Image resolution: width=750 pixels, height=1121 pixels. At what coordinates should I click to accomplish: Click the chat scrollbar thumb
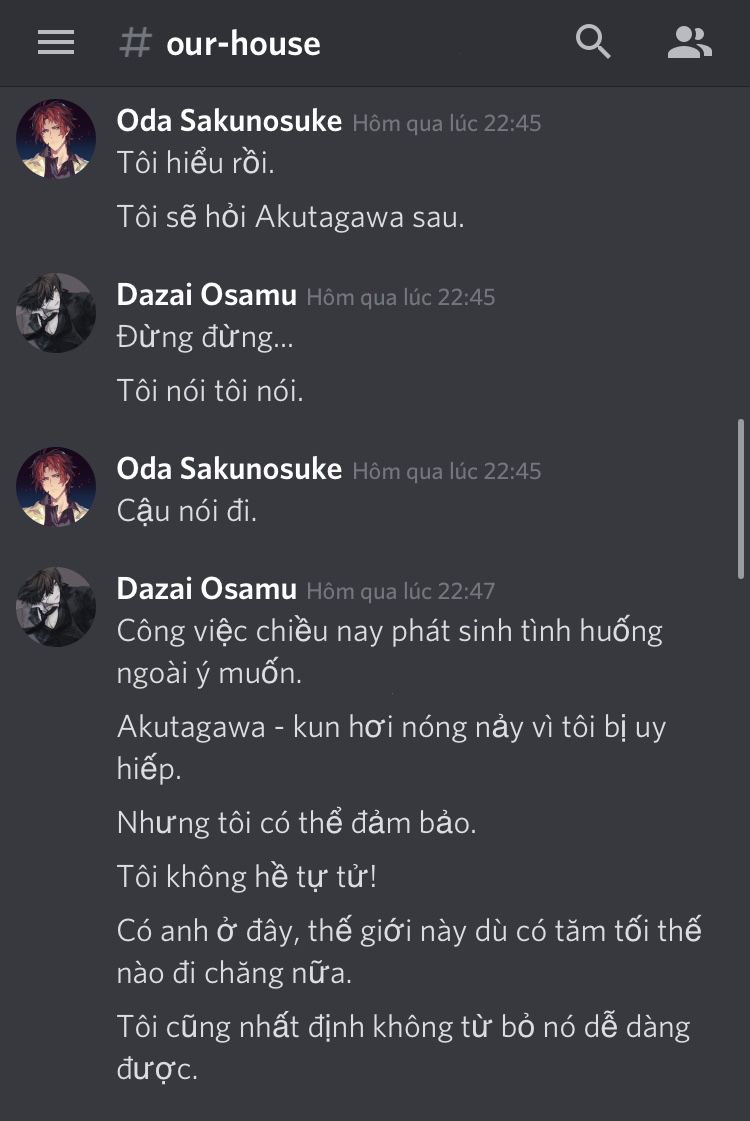point(740,498)
